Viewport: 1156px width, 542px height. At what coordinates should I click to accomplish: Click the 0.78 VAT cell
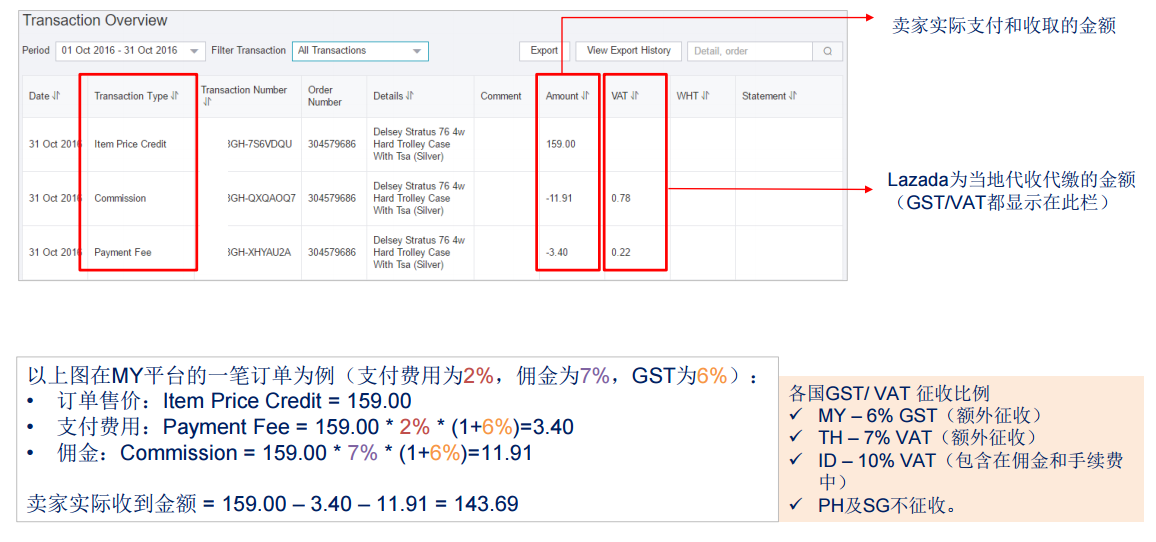[620, 198]
